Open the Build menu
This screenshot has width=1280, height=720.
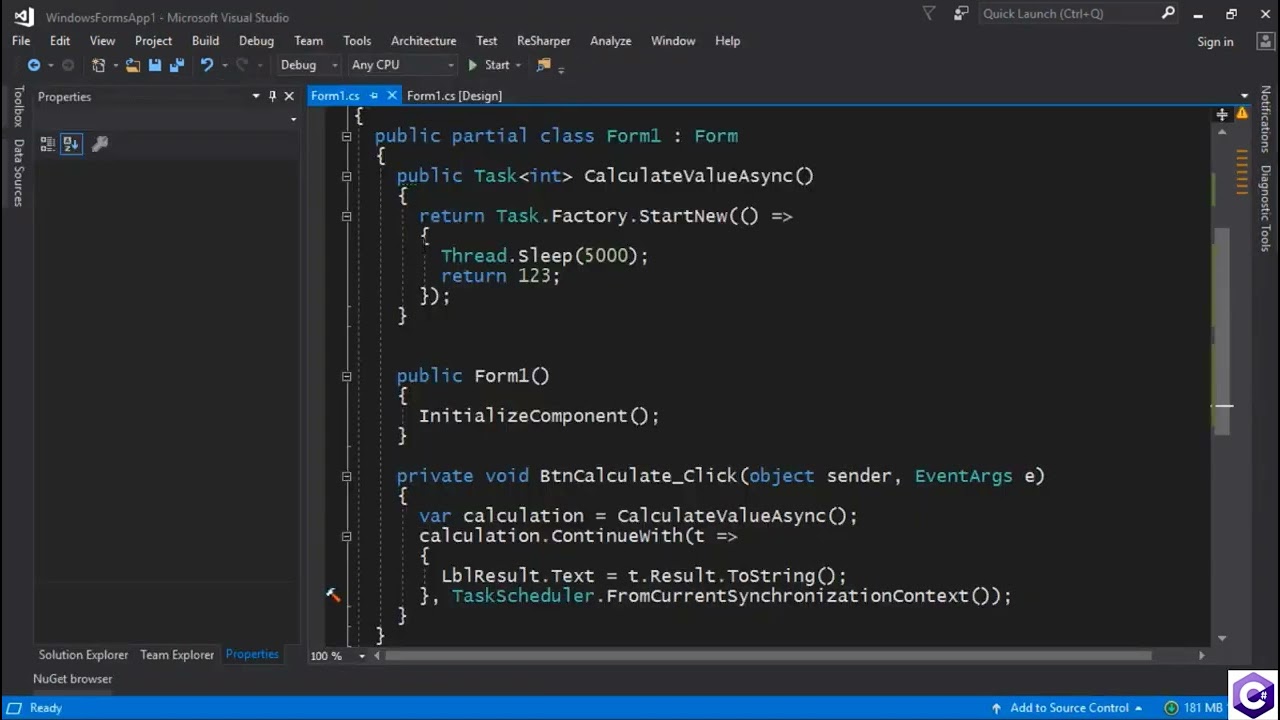pyautogui.click(x=205, y=41)
